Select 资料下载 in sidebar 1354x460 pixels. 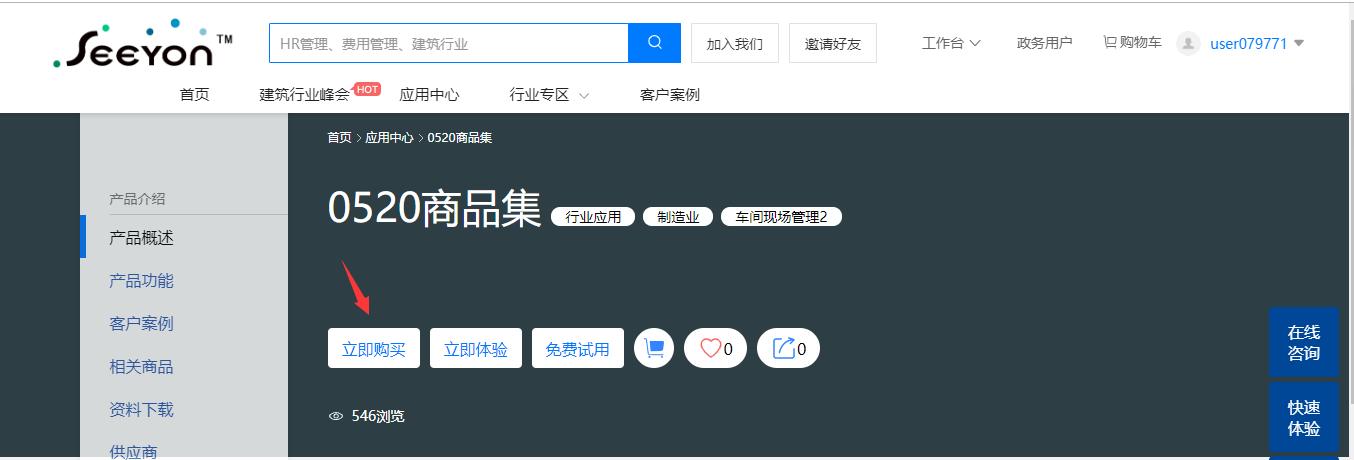141,410
